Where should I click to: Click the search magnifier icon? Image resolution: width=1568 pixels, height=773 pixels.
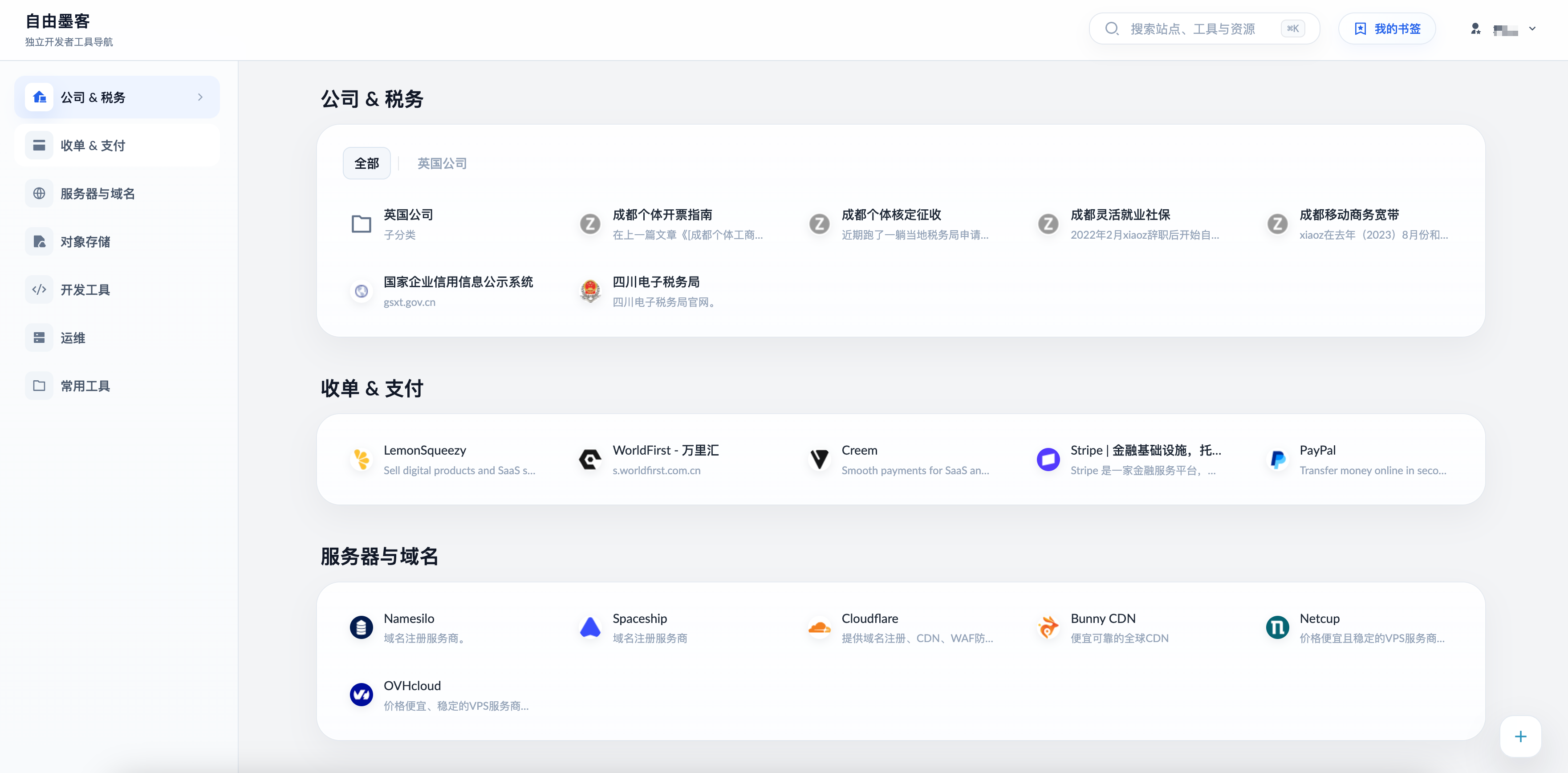tap(1112, 28)
